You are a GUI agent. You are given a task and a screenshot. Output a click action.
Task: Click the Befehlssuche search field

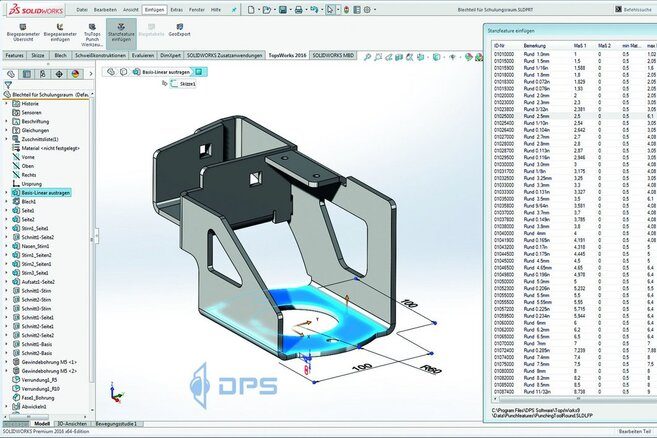(x=637, y=9)
